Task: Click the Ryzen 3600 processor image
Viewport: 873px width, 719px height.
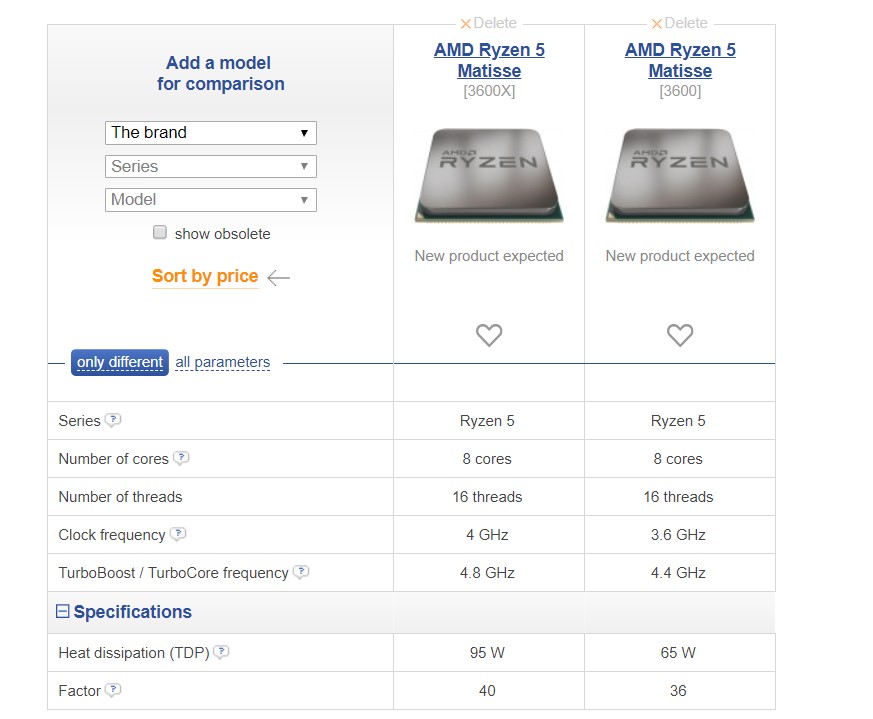Action: click(x=680, y=175)
